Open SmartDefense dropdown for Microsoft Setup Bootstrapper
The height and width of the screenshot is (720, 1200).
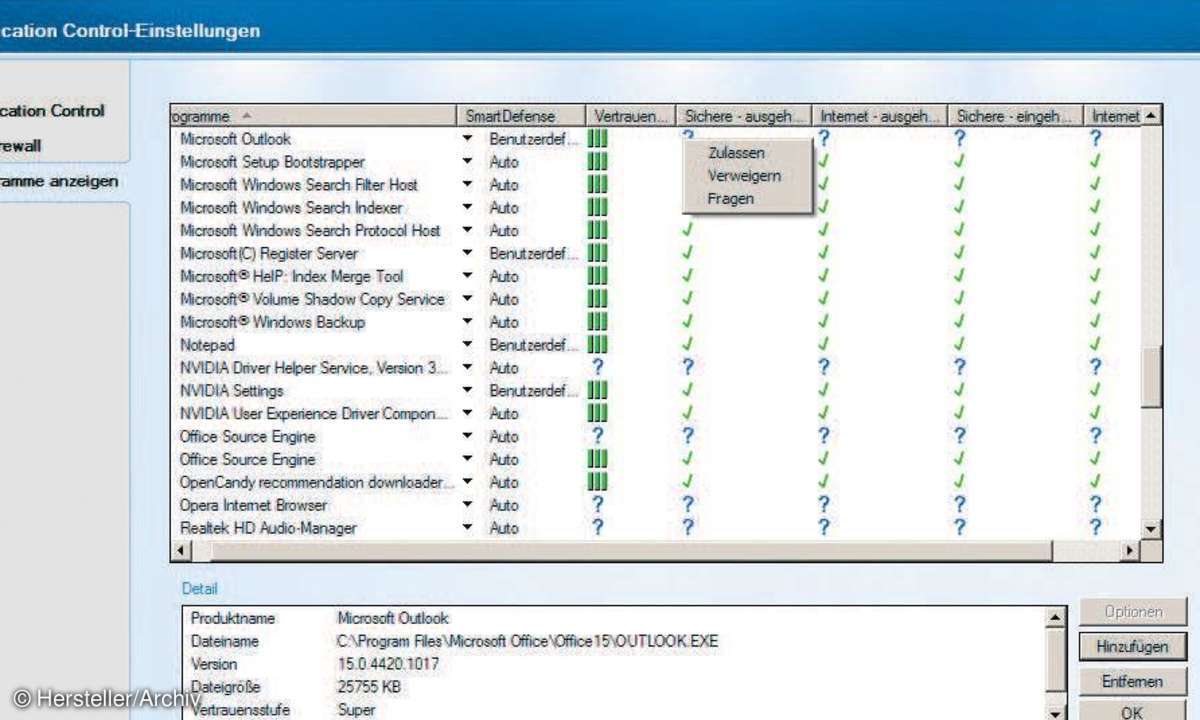coord(468,162)
